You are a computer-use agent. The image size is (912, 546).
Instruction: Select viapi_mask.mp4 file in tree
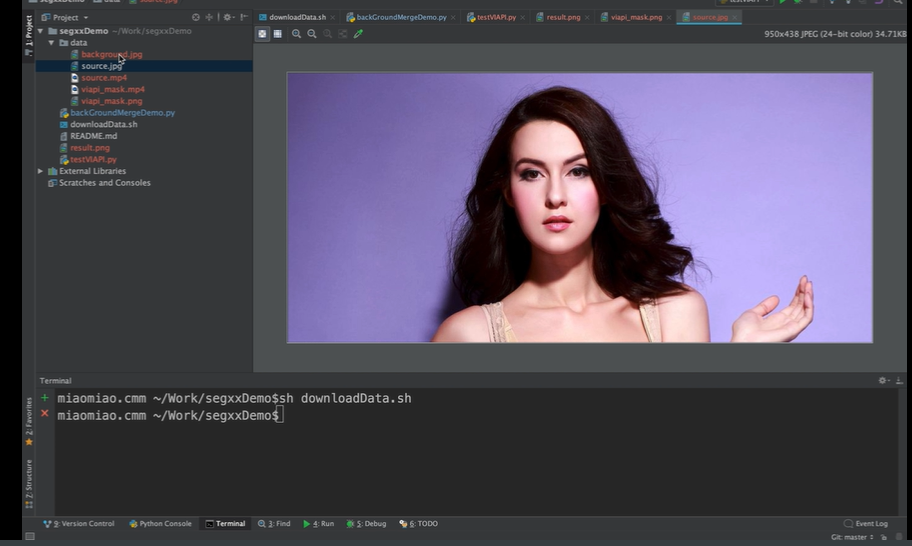(x=112, y=89)
